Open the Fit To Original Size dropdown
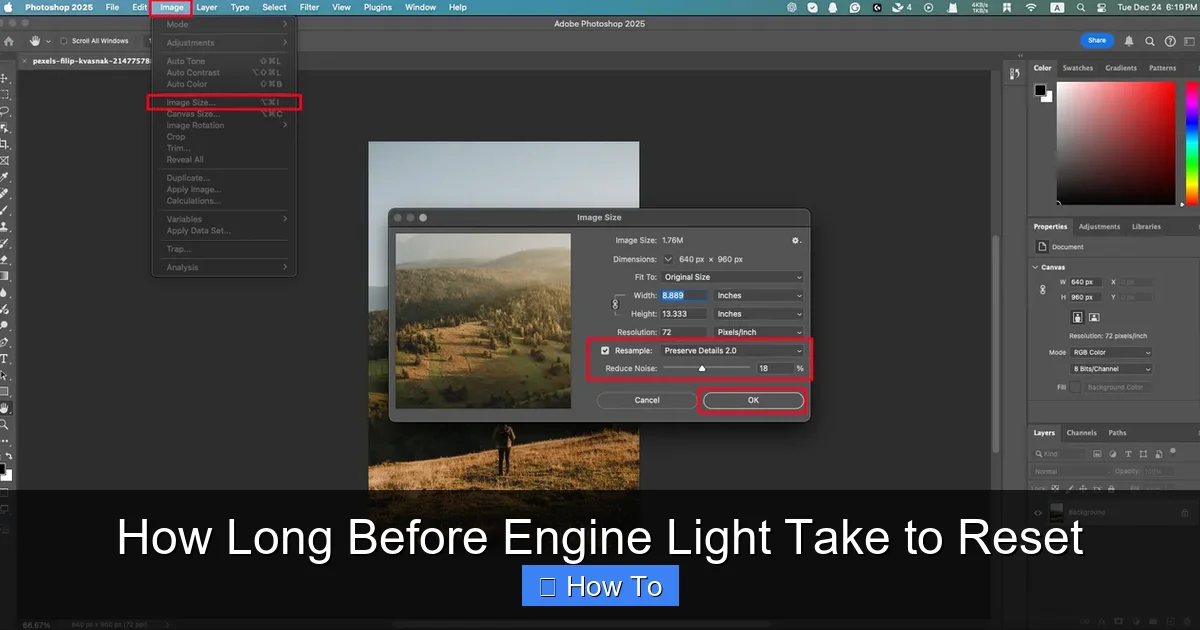The height and width of the screenshot is (630, 1200). (733, 277)
